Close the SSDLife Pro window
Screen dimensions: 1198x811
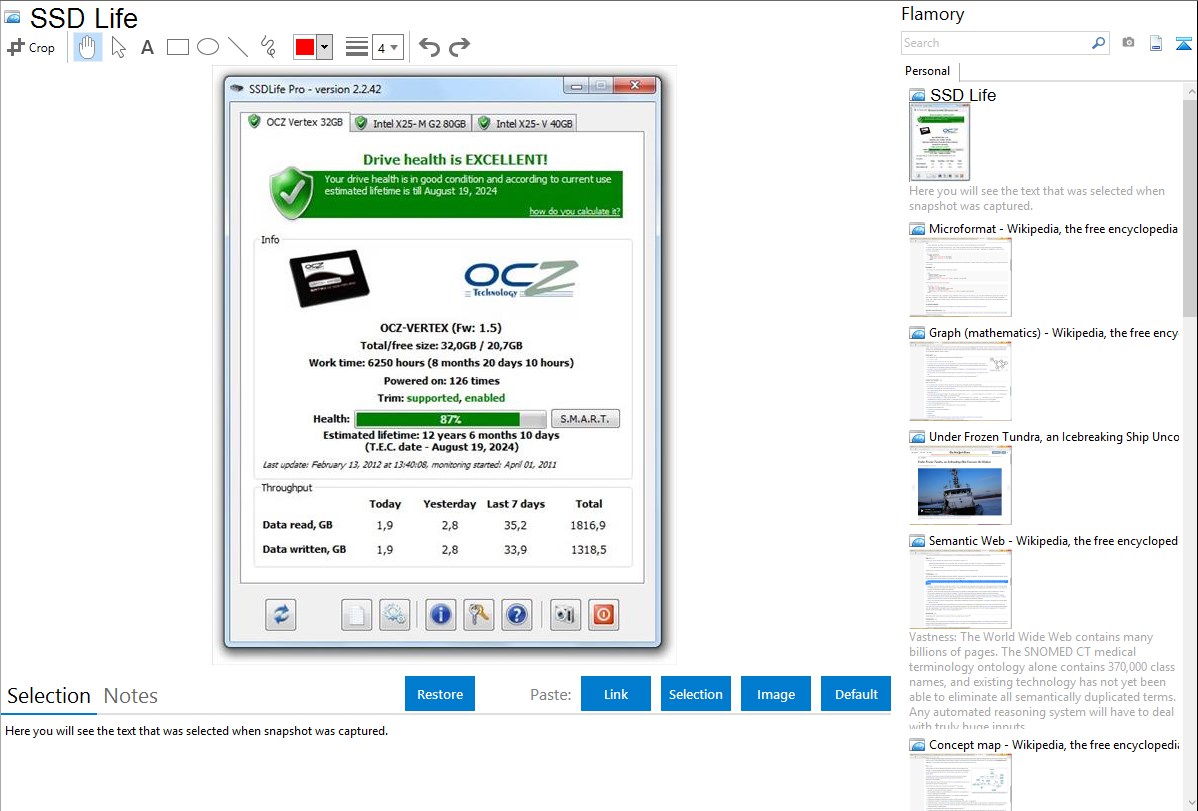tap(634, 86)
